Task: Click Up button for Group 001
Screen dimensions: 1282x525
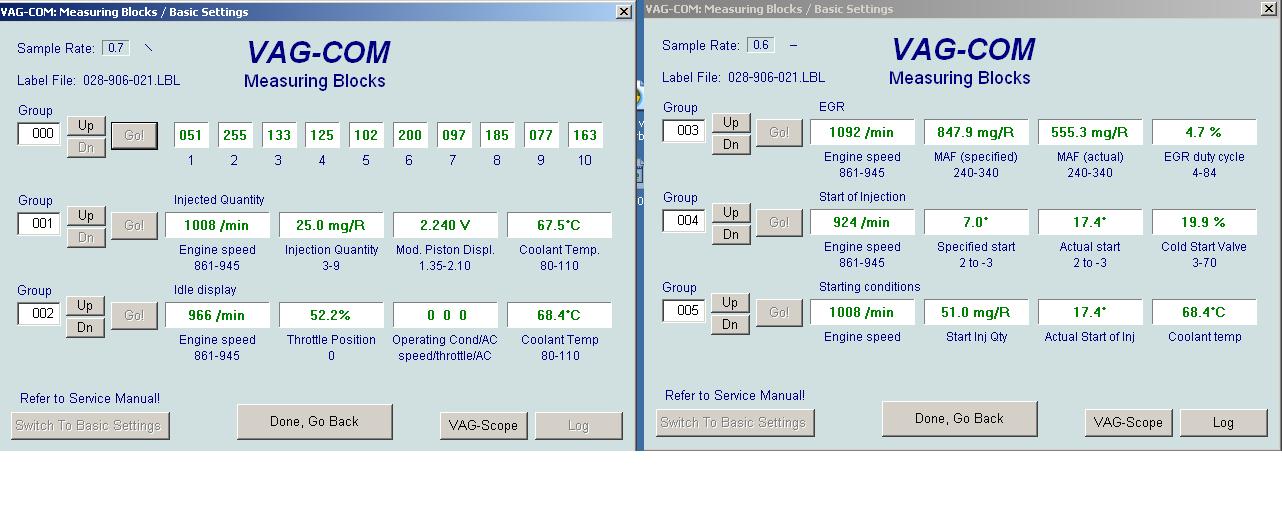Action: (x=86, y=216)
